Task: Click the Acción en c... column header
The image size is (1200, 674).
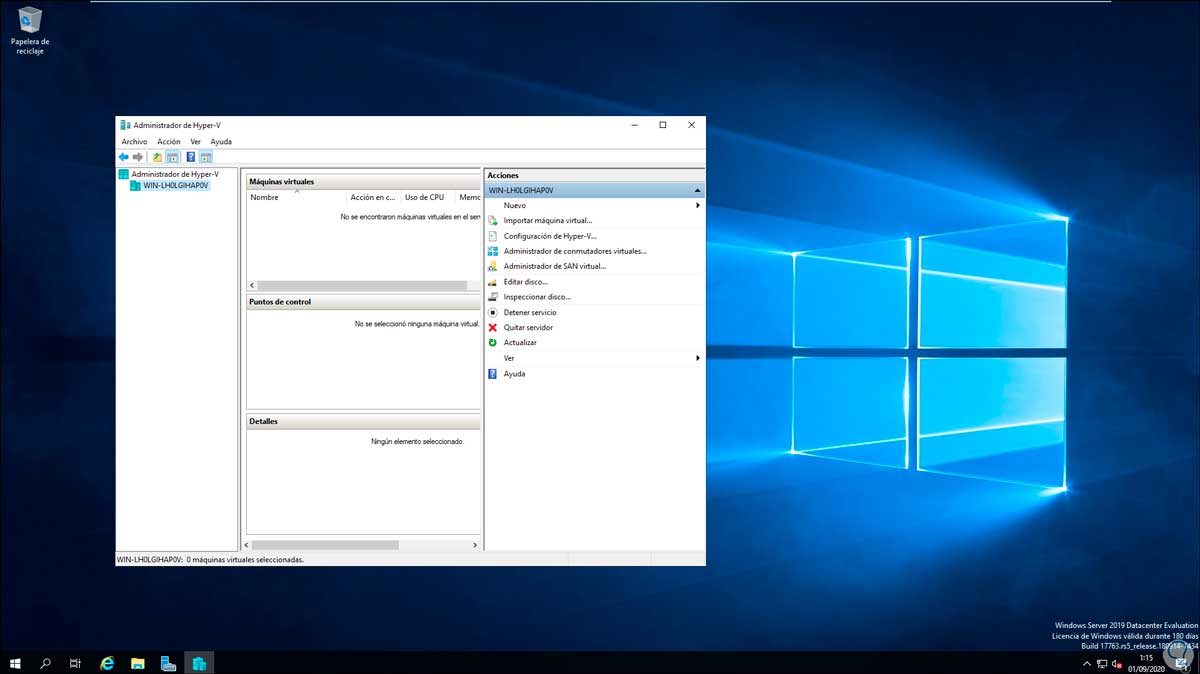Action: [x=374, y=197]
